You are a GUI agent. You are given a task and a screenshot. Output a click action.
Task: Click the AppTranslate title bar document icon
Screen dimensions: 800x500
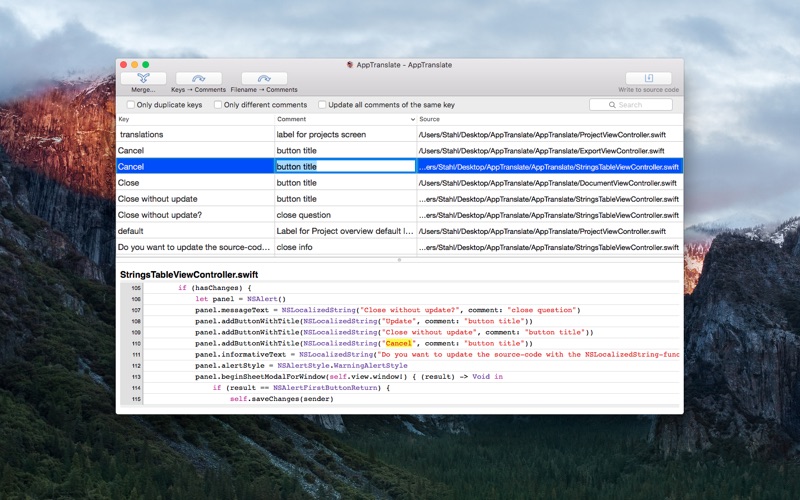(x=350, y=65)
